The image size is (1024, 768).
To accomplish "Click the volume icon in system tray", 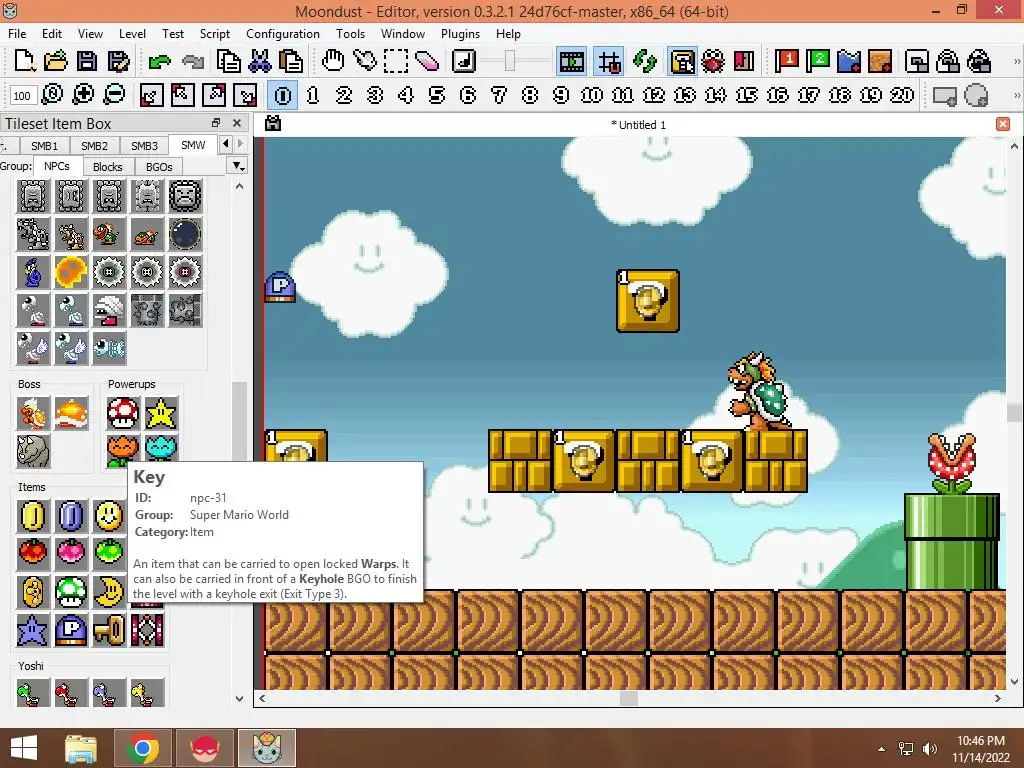I will point(929,749).
